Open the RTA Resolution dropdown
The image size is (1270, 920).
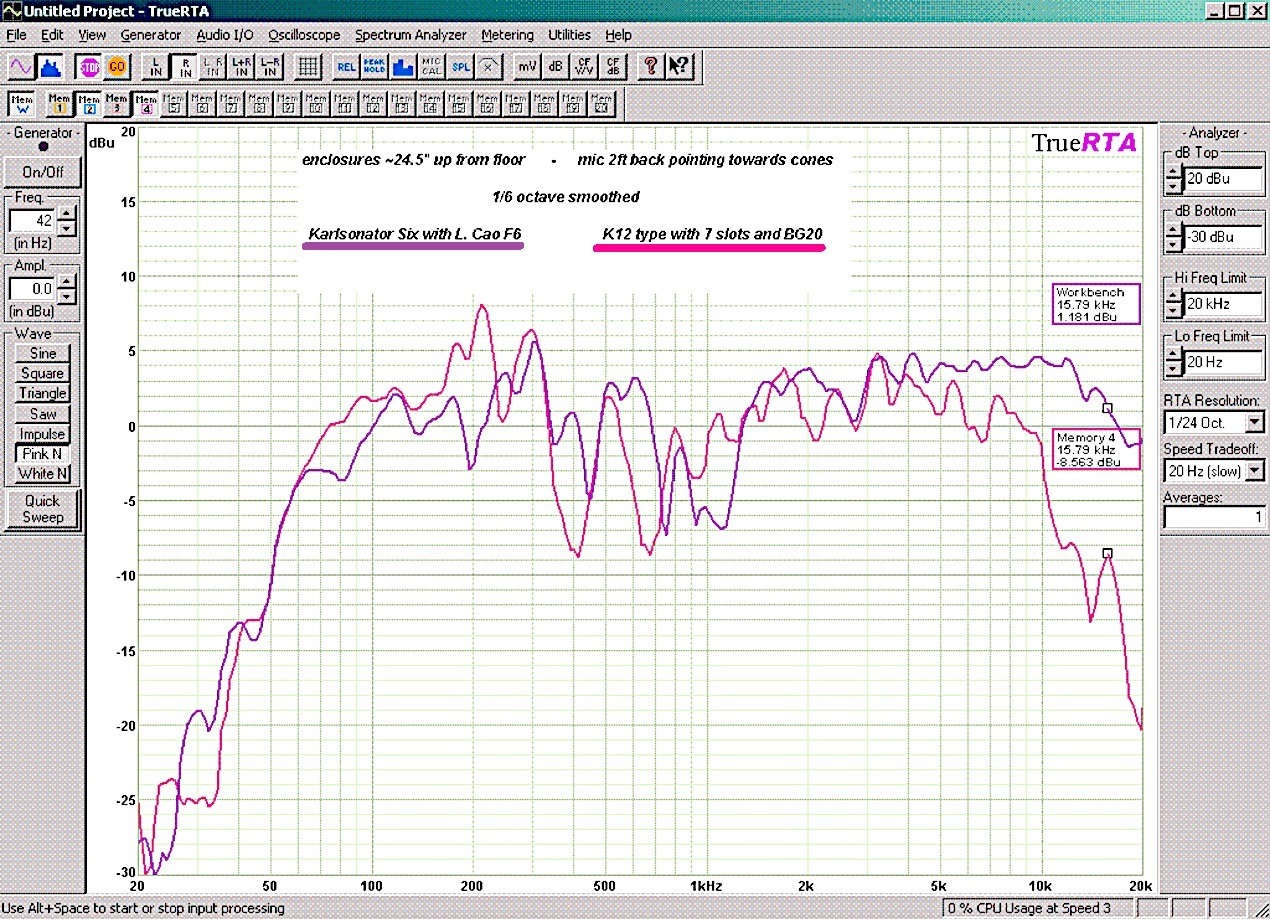(1253, 422)
